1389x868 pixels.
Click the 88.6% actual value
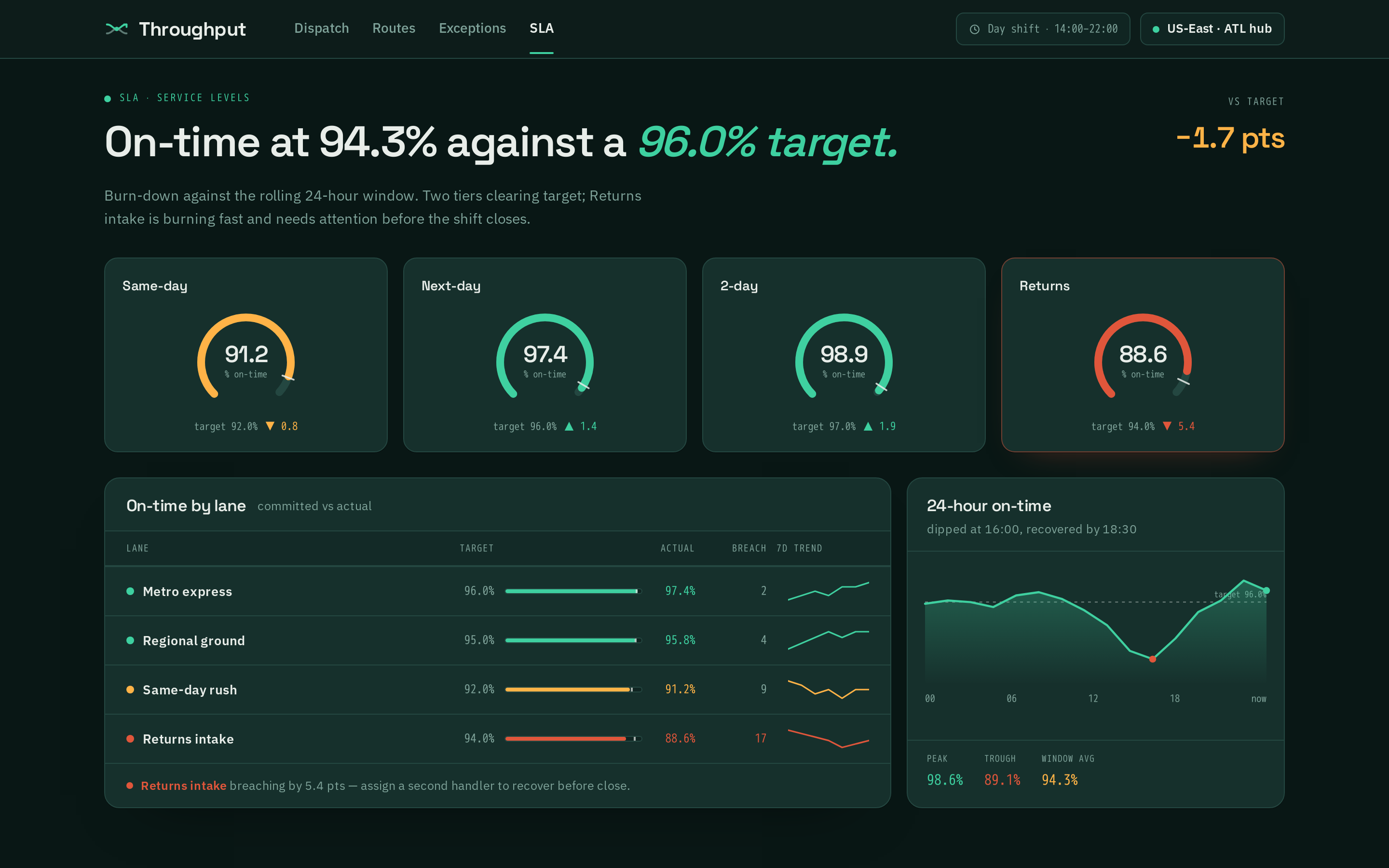pos(680,739)
